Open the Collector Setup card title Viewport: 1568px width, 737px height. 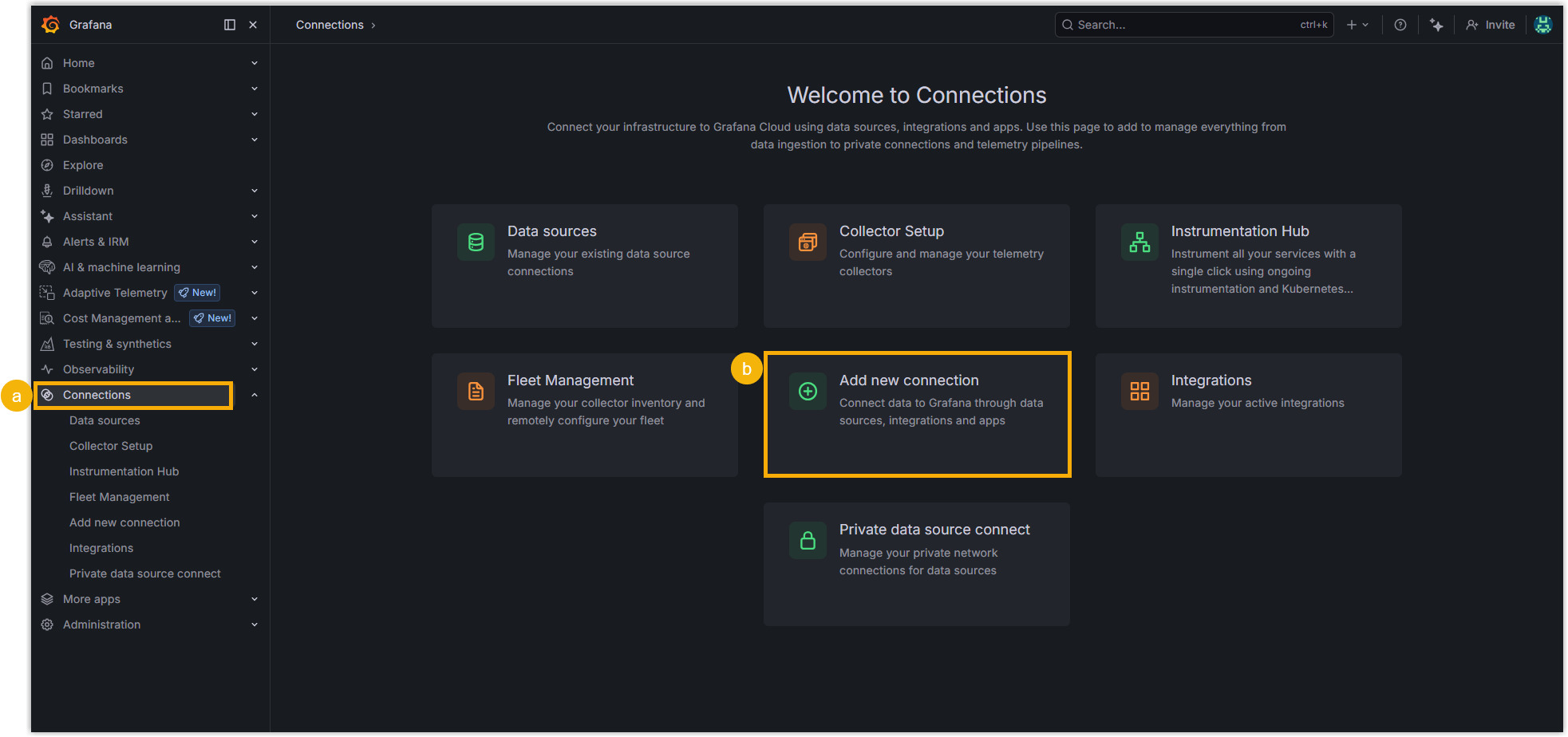coord(891,231)
